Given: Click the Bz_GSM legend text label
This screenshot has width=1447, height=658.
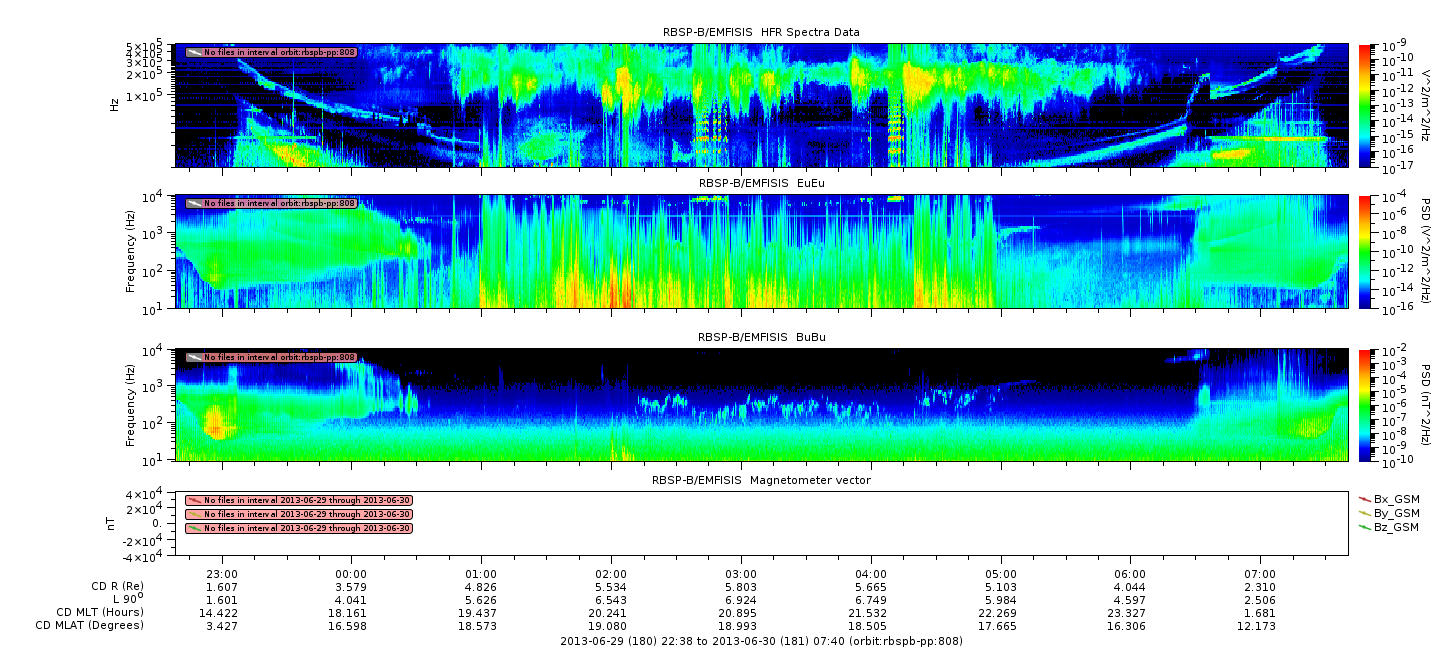Looking at the screenshot, I should click(x=1396, y=527).
